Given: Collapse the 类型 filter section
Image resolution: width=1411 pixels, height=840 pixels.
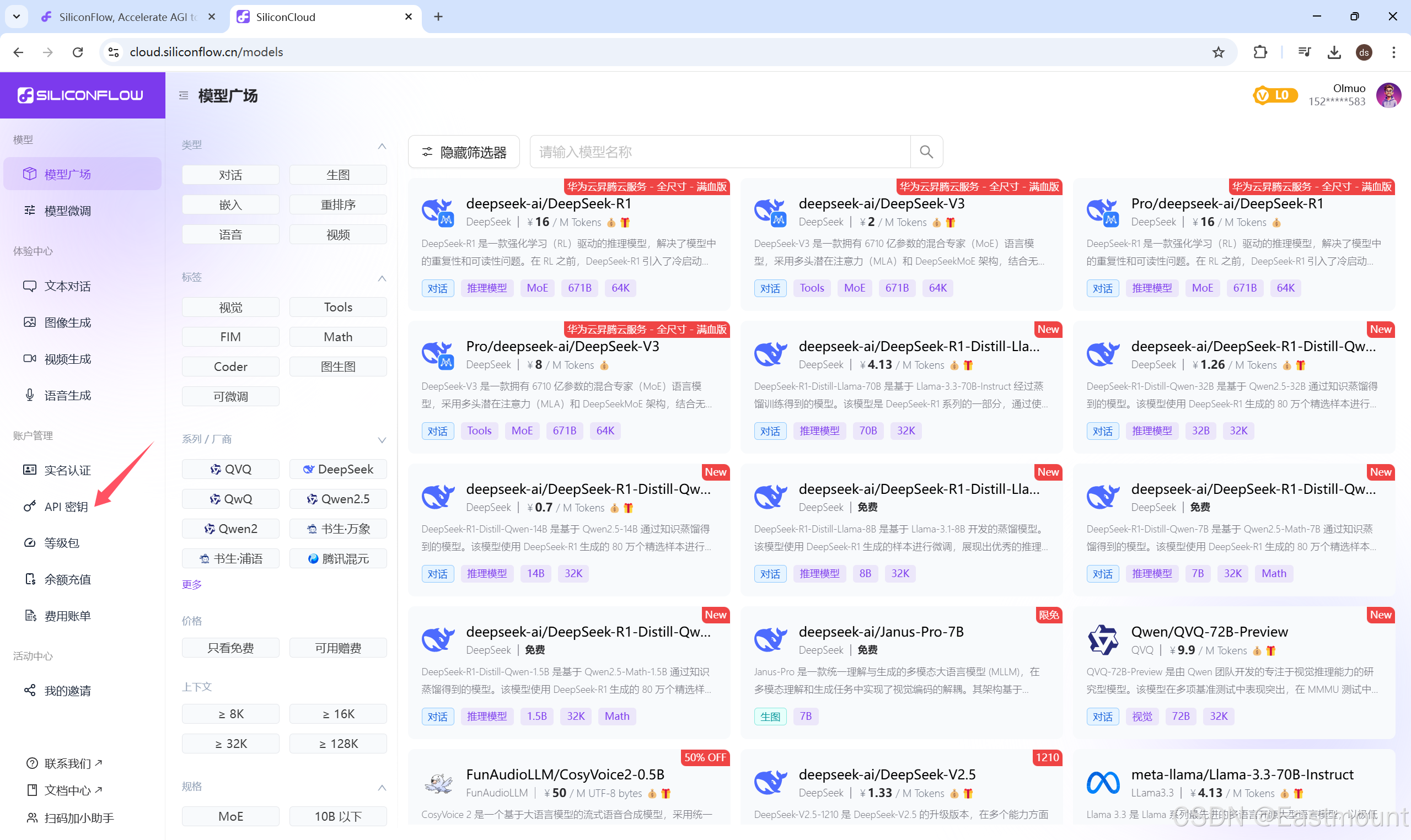Looking at the screenshot, I should (382, 146).
